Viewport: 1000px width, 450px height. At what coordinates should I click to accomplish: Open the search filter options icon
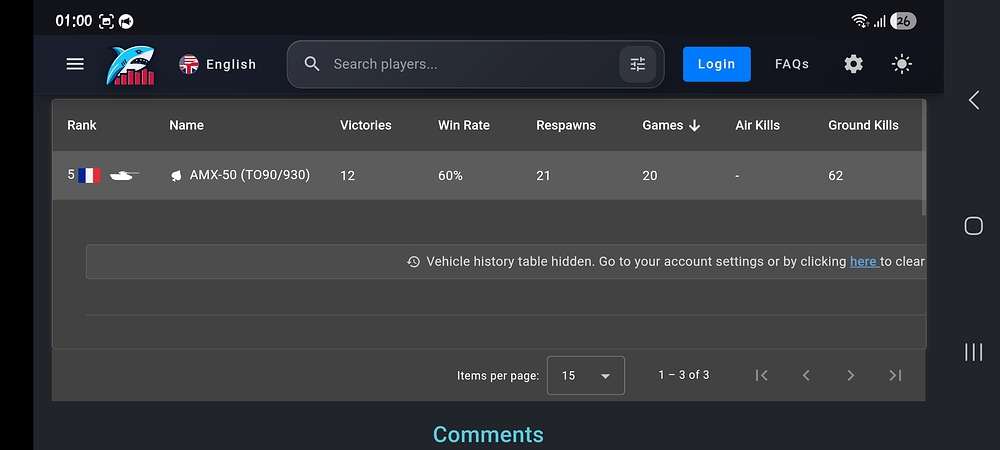[x=638, y=64]
